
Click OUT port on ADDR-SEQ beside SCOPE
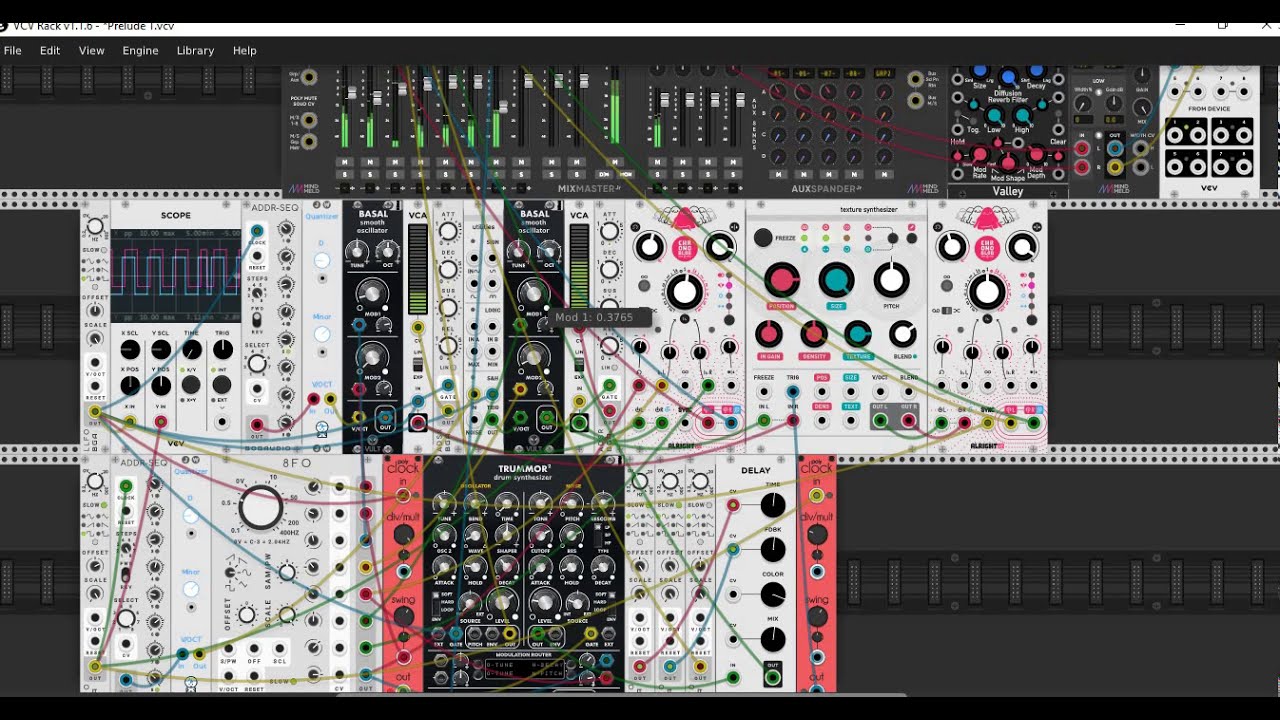pos(257,424)
